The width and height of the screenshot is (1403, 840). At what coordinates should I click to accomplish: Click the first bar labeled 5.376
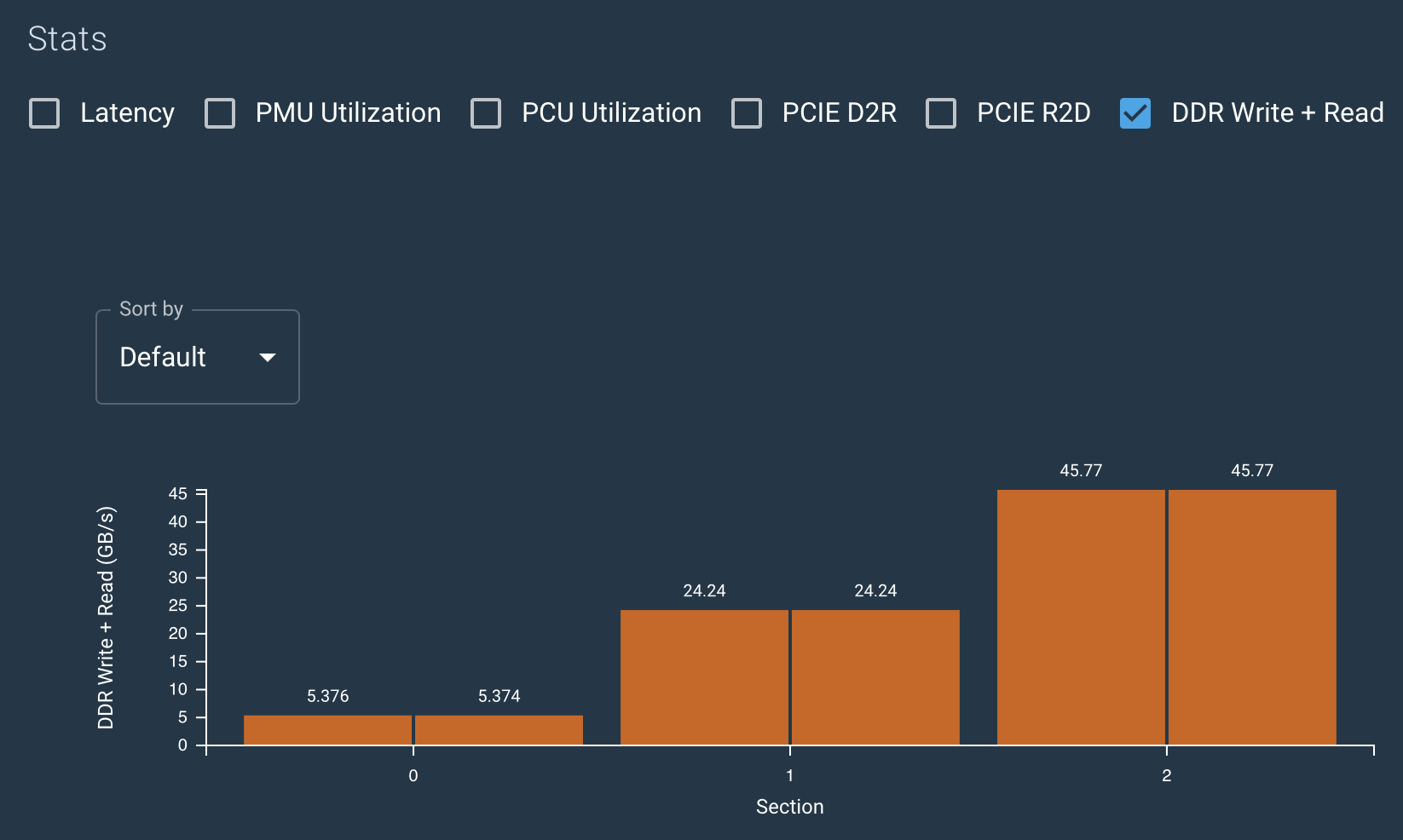327,730
